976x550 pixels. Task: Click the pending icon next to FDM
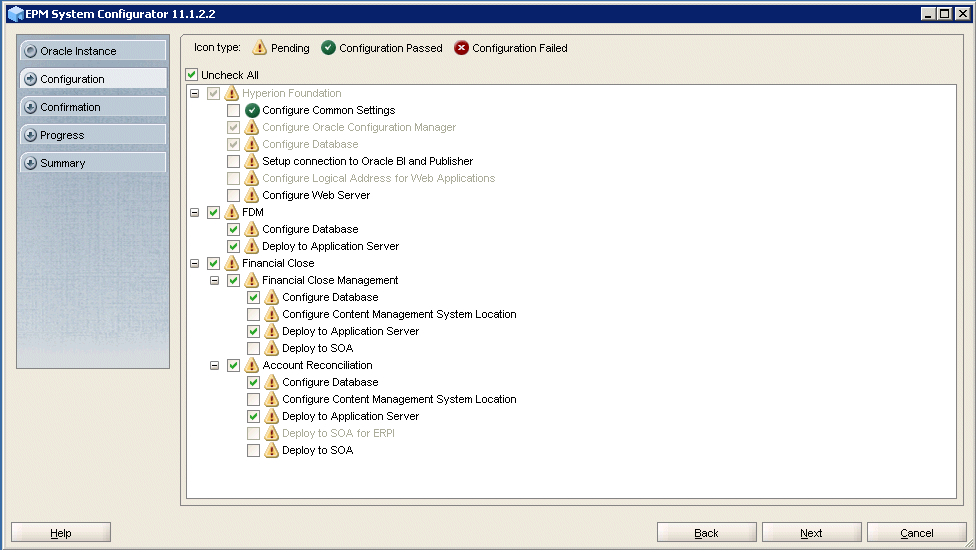point(232,212)
